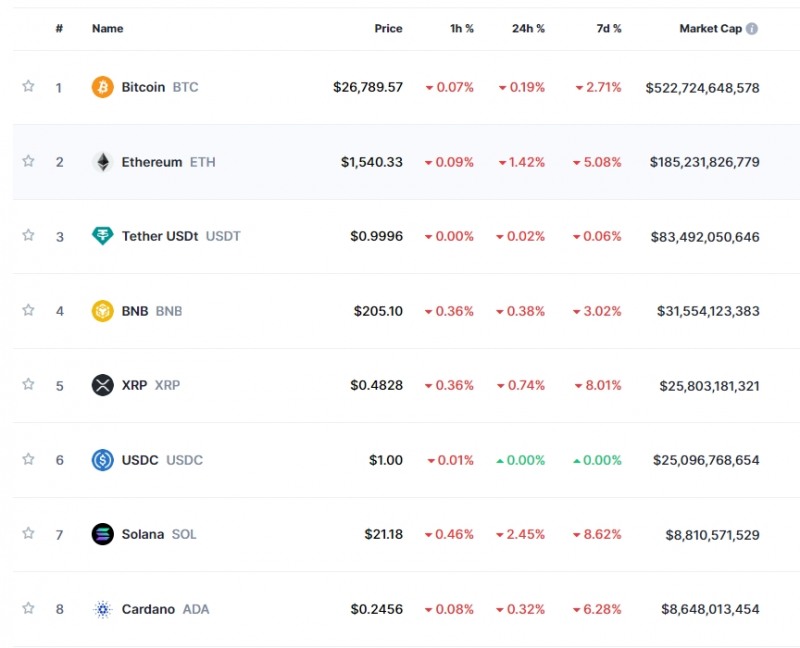Star Bitcoin to add to watchlist
This screenshot has height=648, width=800.
[x=28, y=86]
